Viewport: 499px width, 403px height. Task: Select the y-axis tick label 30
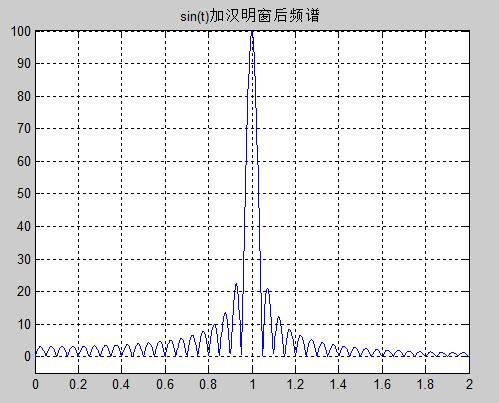click(24, 259)
